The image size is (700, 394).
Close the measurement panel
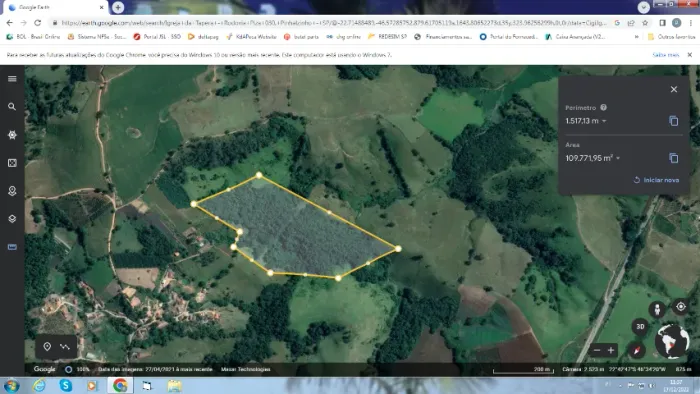[x=674, y=89]
